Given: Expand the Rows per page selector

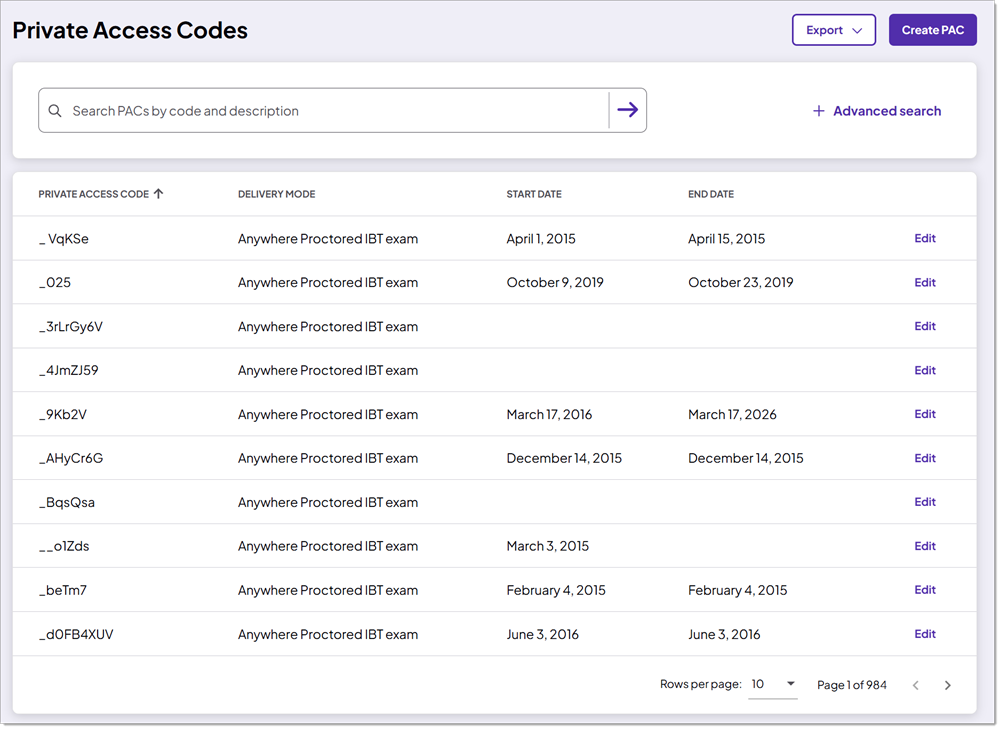Looking at the screenshot, I should click(773, 684).
